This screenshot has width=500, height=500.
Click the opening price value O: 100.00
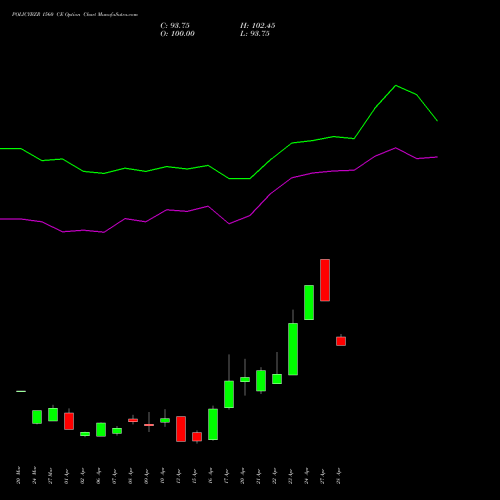pos(177,34)
